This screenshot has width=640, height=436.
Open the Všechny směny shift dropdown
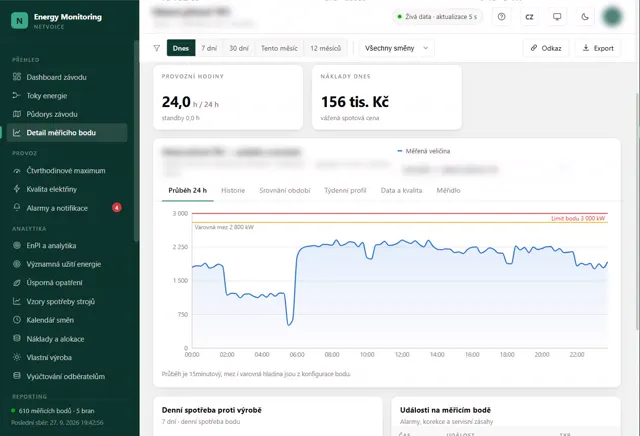[396, 48]
